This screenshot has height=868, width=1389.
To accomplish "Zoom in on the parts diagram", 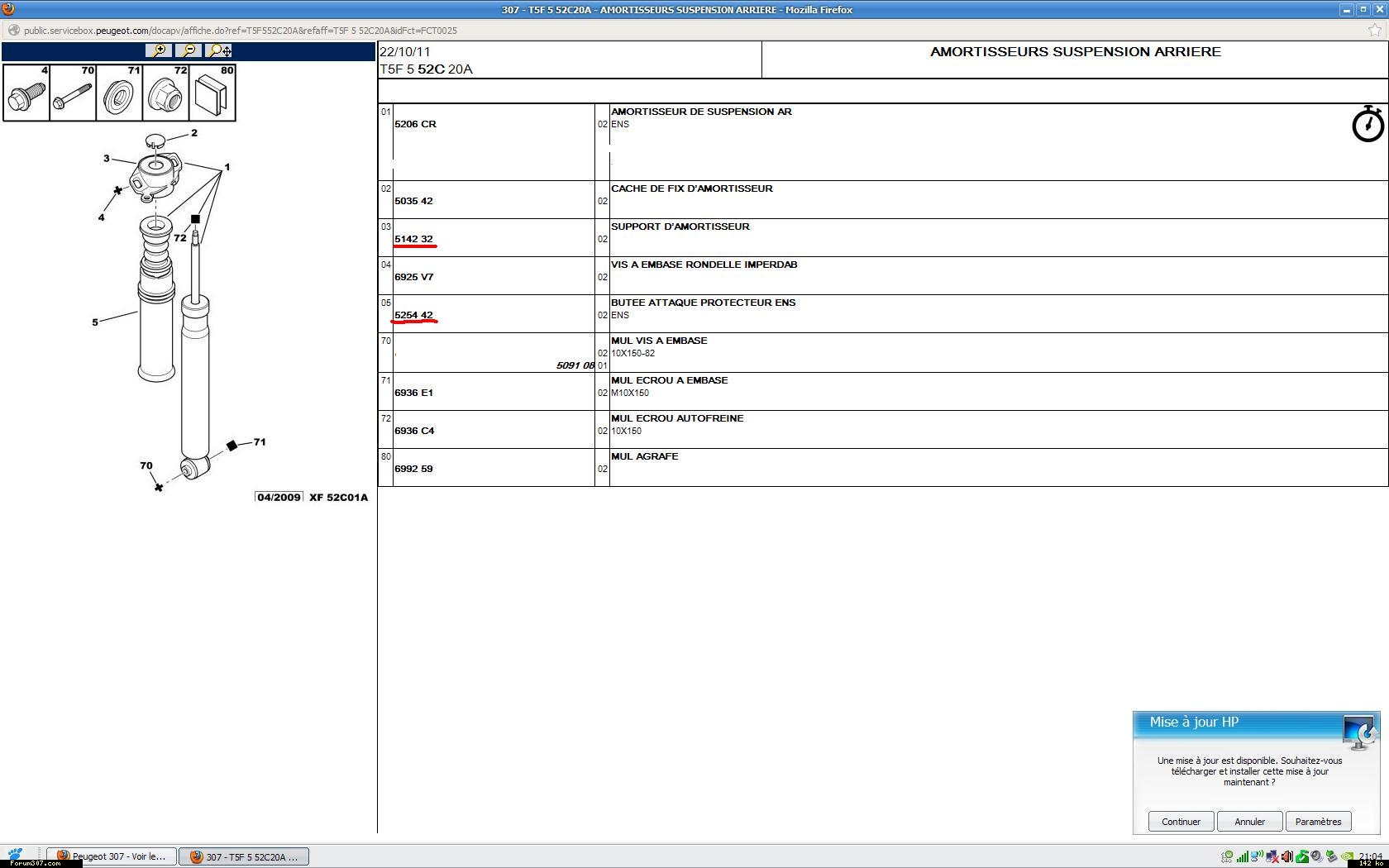I will [x=158, y=50].
